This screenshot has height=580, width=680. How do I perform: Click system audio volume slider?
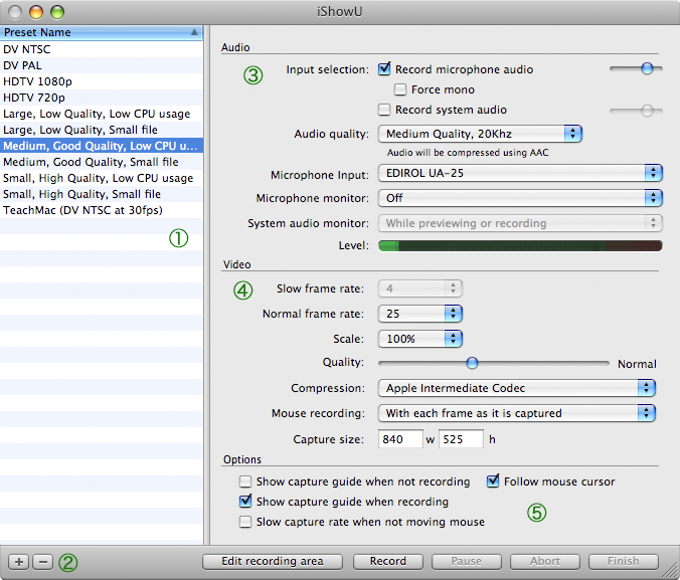coord(636,111)
